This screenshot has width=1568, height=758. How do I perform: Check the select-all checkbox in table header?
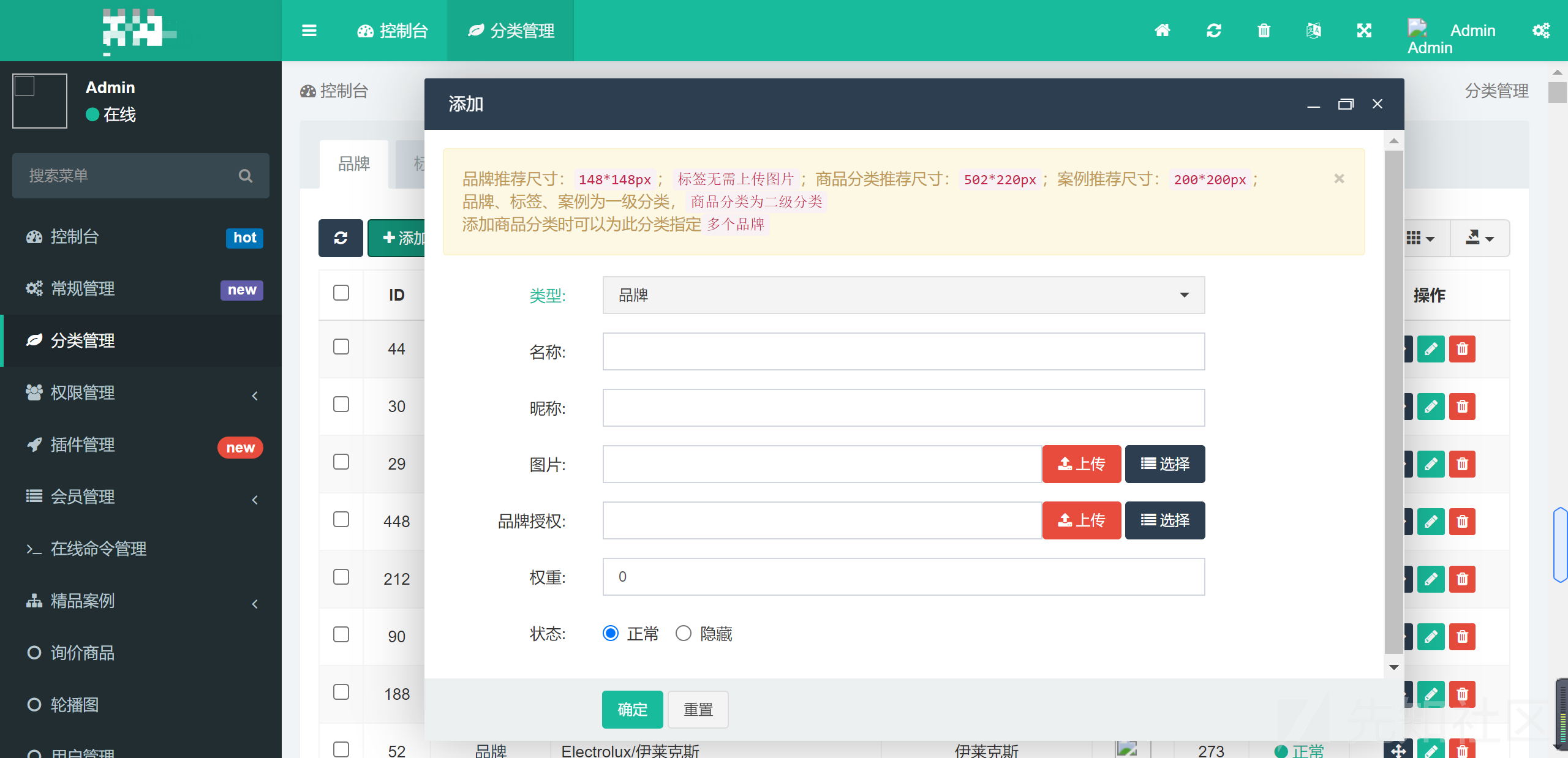click(x=341, y=294)
